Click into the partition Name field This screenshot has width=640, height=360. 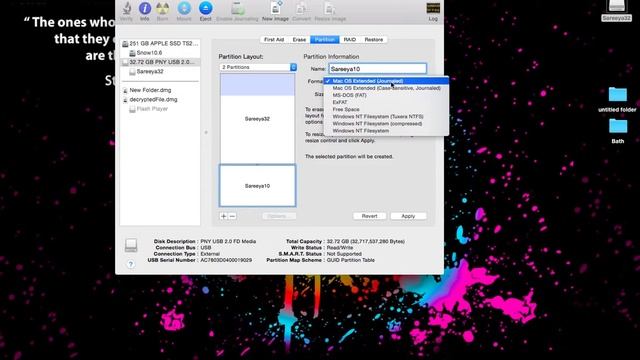click(x=378, y=69)
